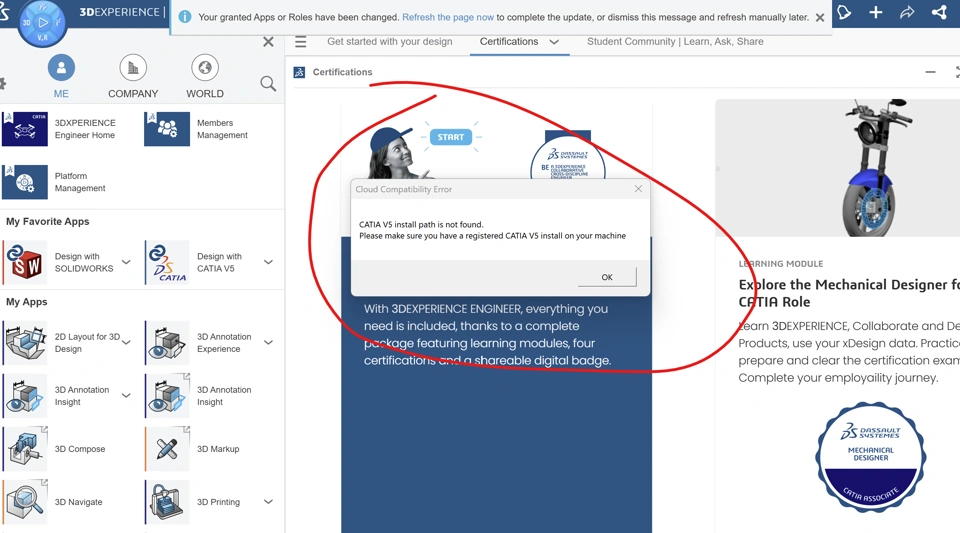Image resolution: width=960 pixels, height=533 pixels.
Task: Click the Certifications widget icon
Action: (299, 72)
